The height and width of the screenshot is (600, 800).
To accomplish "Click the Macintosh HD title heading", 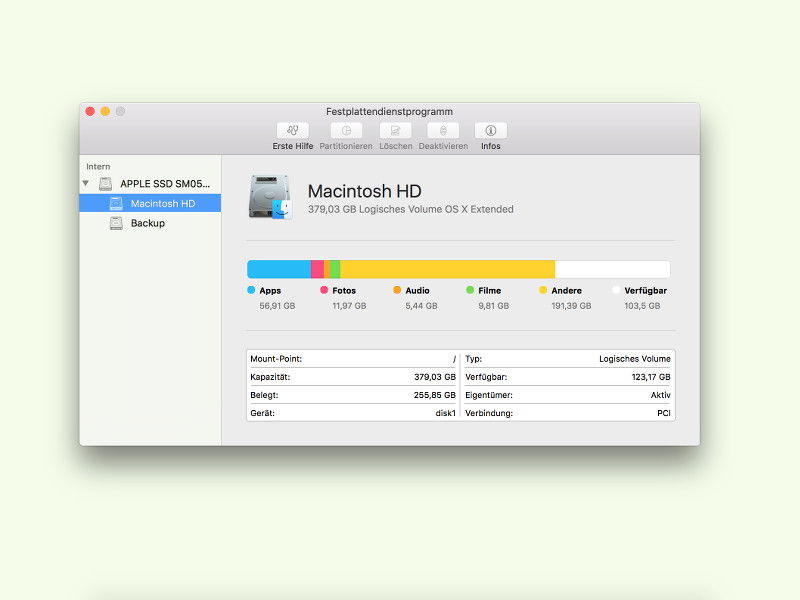I will click(364, 191).
